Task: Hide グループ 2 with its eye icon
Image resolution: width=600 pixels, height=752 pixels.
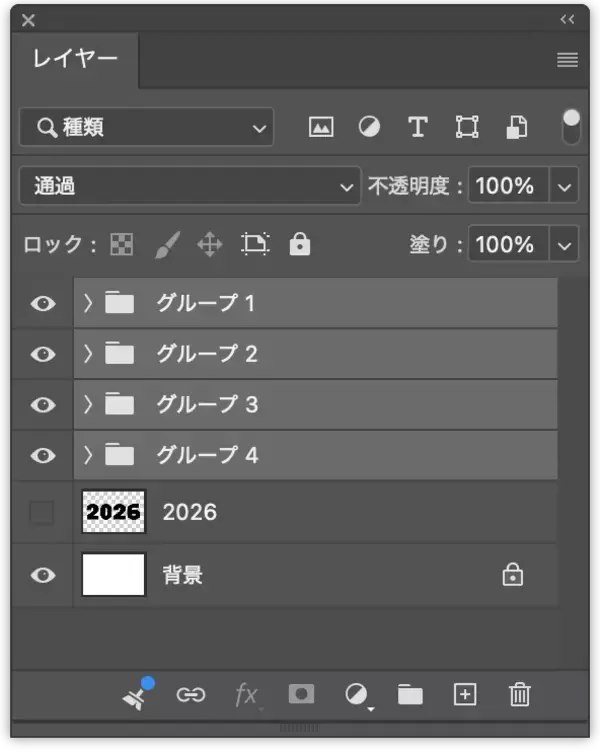Action: click(x=43, y=354)
